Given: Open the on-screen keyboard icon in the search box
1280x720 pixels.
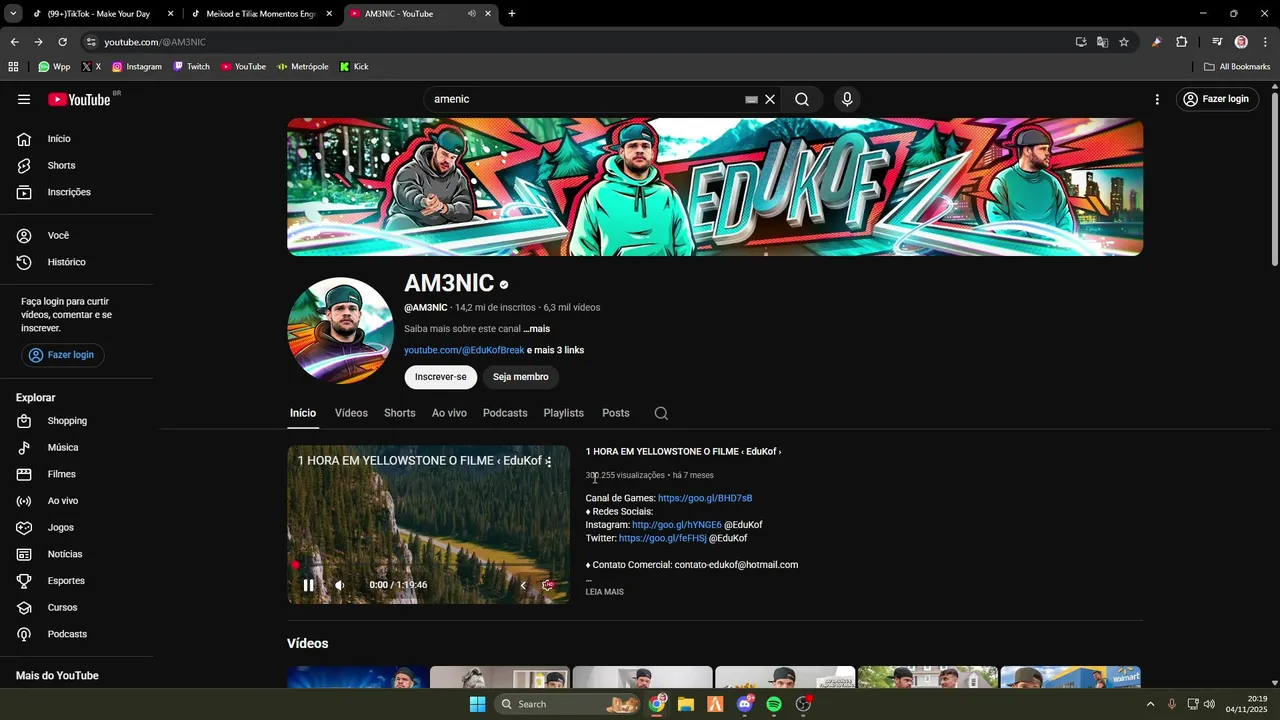Looking at the screenshot, I should click(751, 99).
